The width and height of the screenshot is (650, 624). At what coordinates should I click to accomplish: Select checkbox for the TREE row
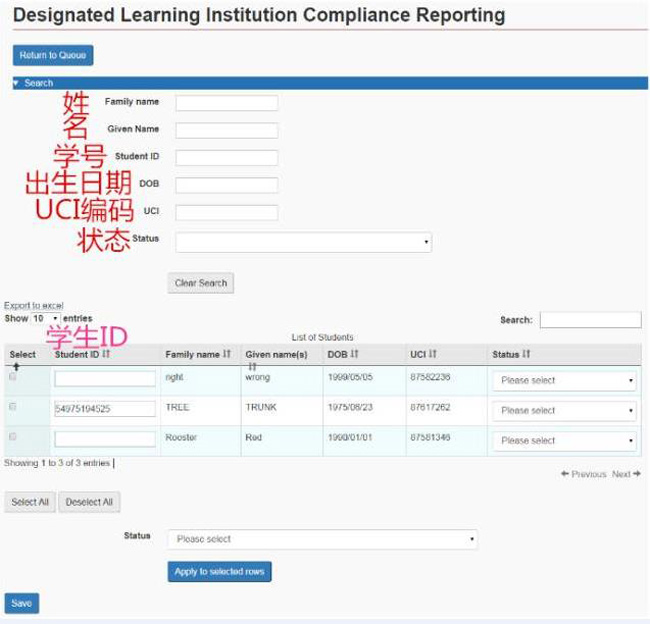(x=13, y=407)
